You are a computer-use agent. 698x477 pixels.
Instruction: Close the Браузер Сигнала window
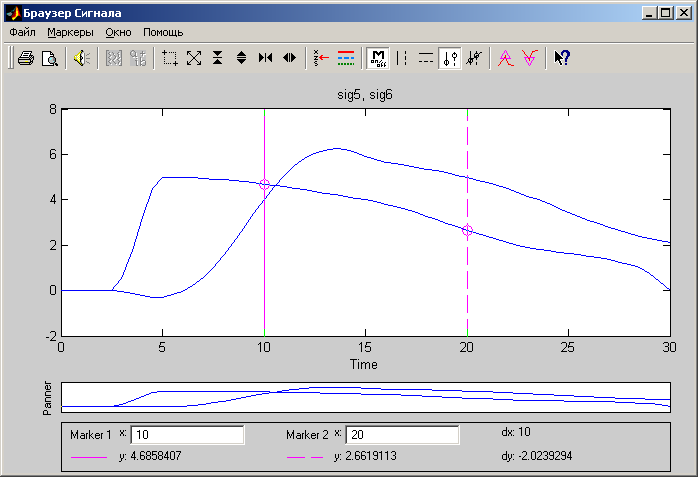coord(683,13)
